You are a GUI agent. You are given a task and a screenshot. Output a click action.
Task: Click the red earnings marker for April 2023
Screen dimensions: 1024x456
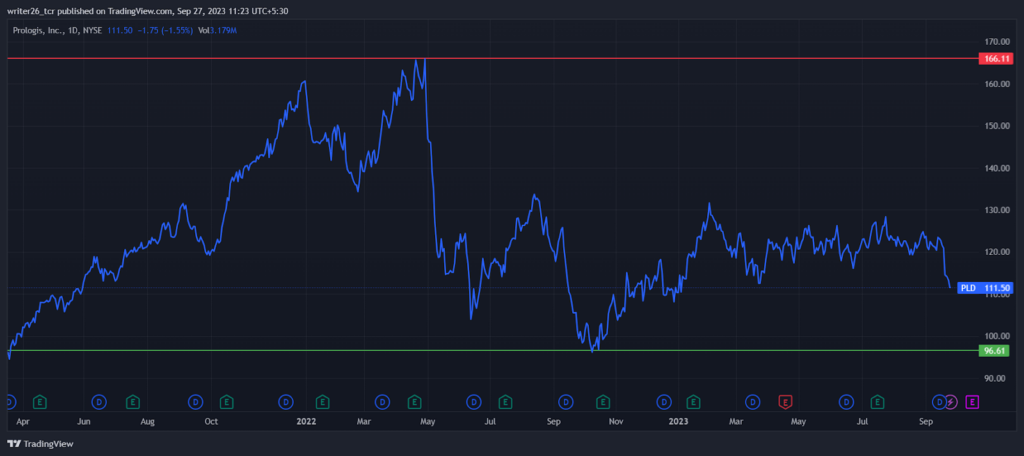click(787, 400)
